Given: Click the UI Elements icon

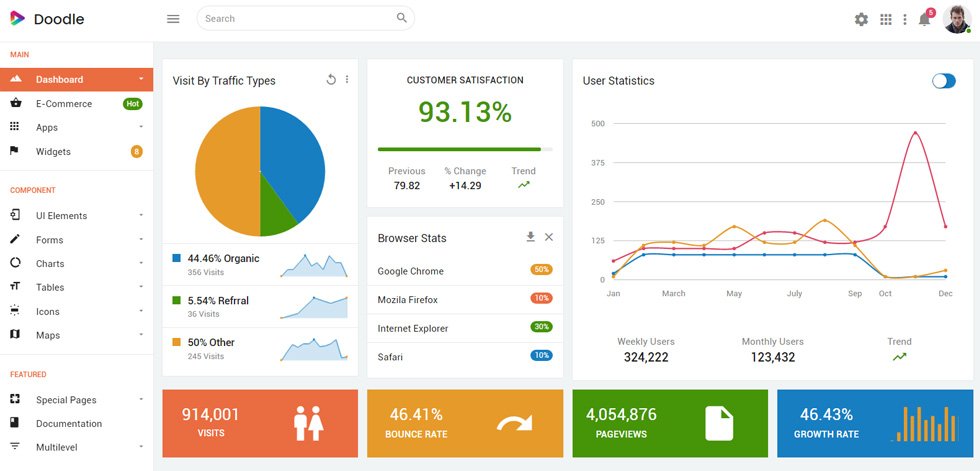Looking at the screenshot, I should 15,215.
